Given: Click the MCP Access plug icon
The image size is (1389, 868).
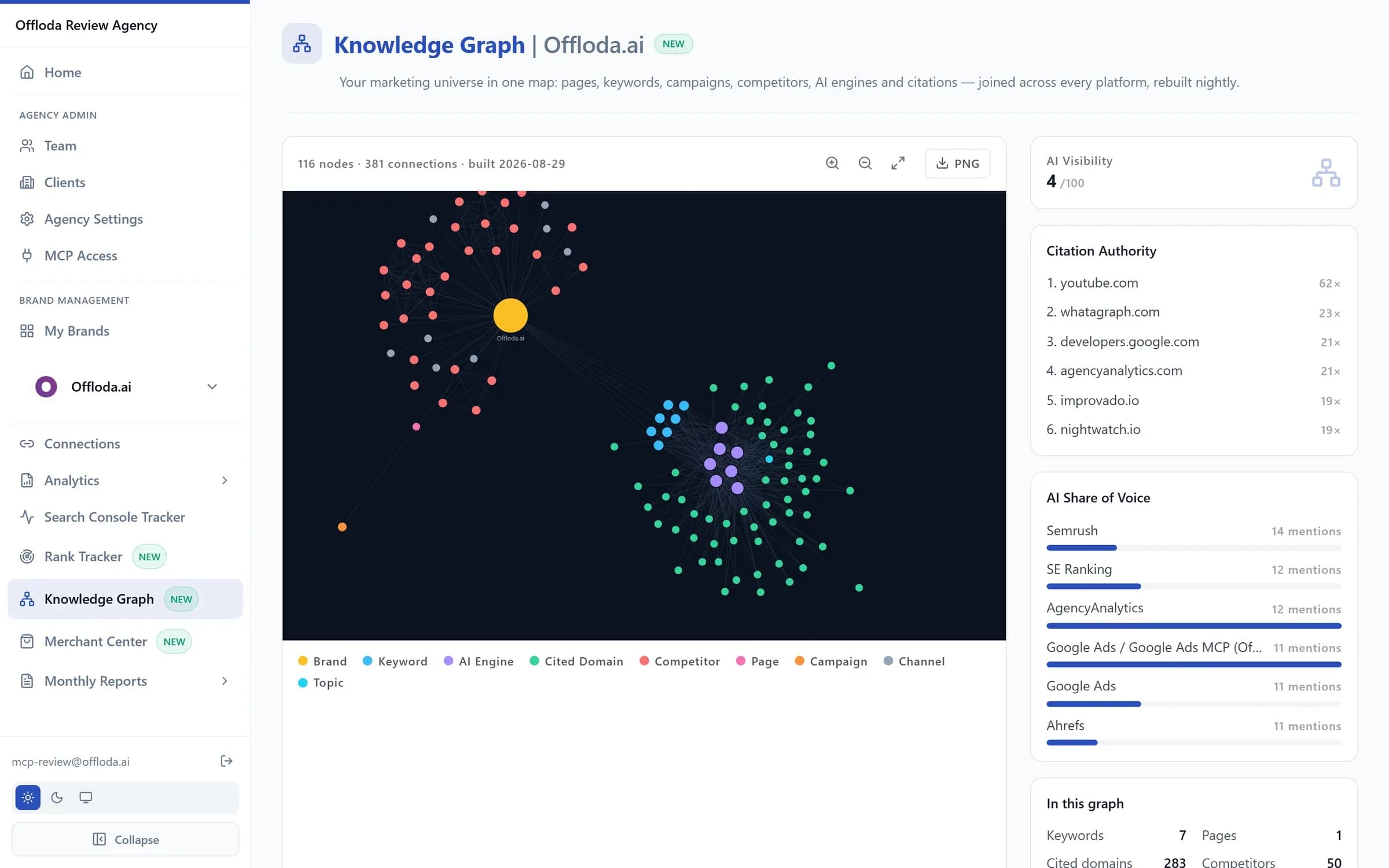Looking at the screenshot, I should [27, 255].
